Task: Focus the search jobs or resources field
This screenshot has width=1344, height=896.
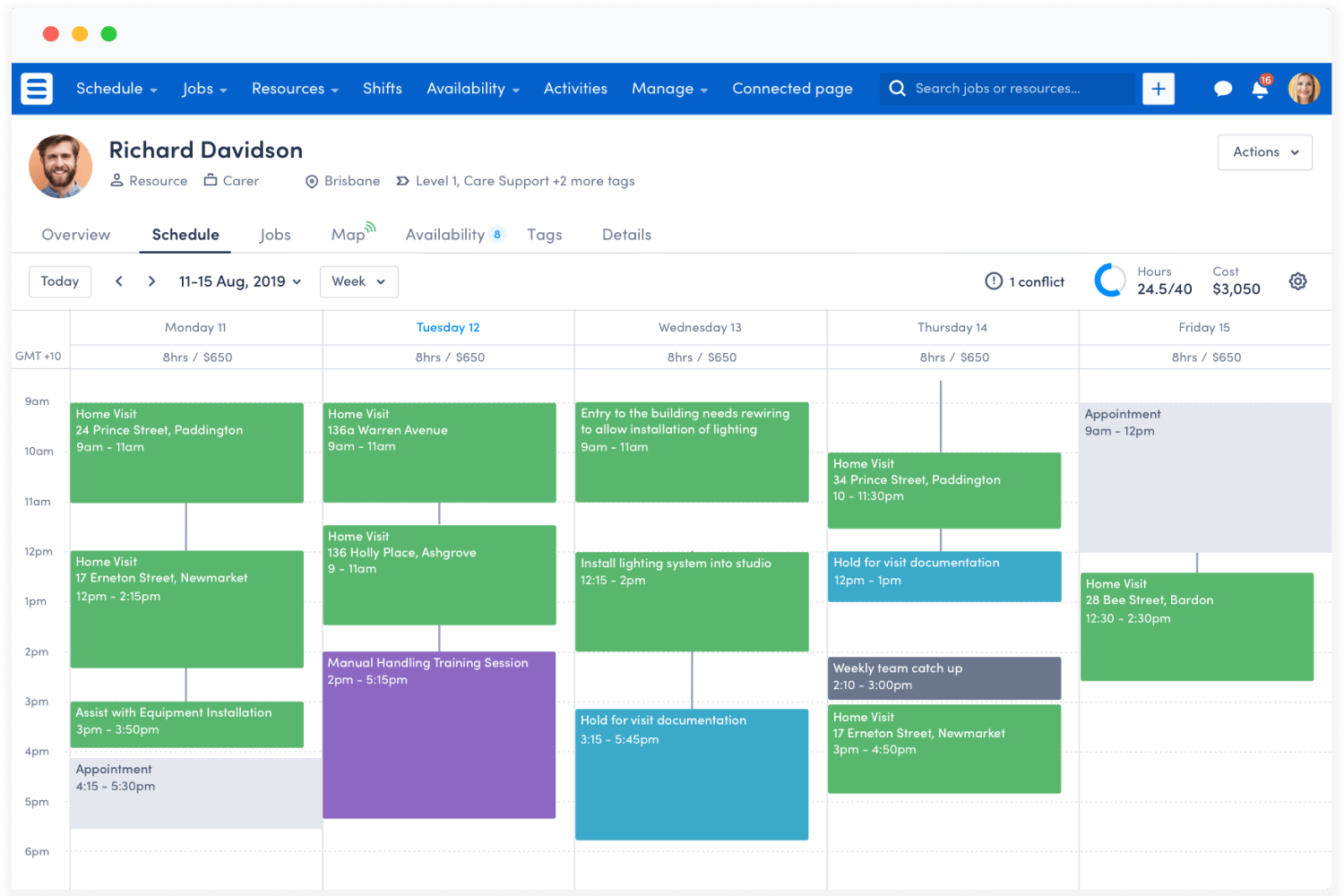Action: coord(1007,89)
